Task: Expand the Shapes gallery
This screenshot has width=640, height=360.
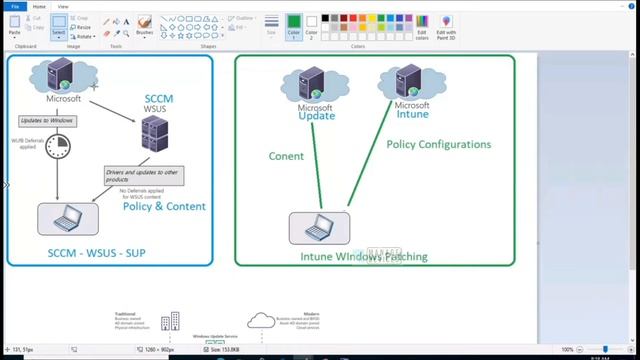Action: point(223,36)
